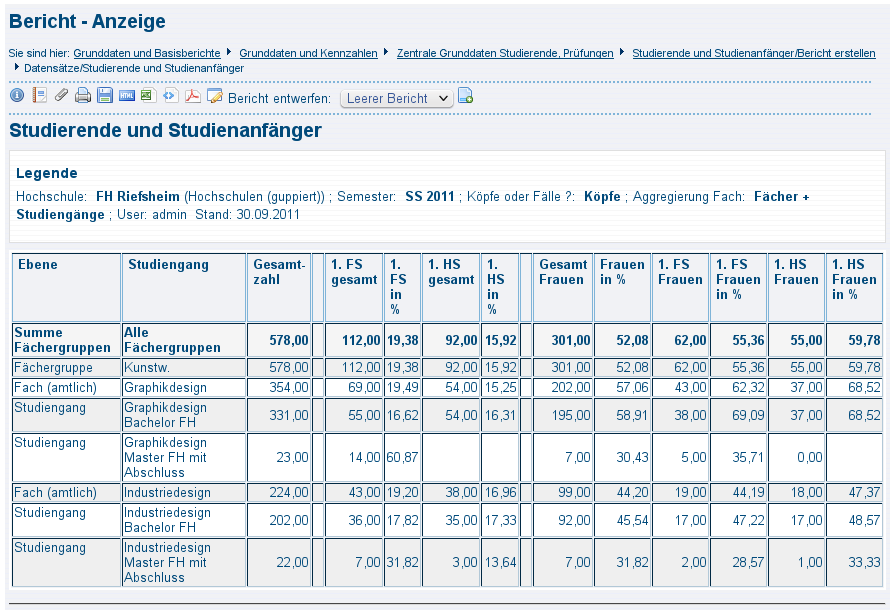891x610 pixels.
Task: Click the FH Riefsheim legend text
Action: [x=138, y=197]
